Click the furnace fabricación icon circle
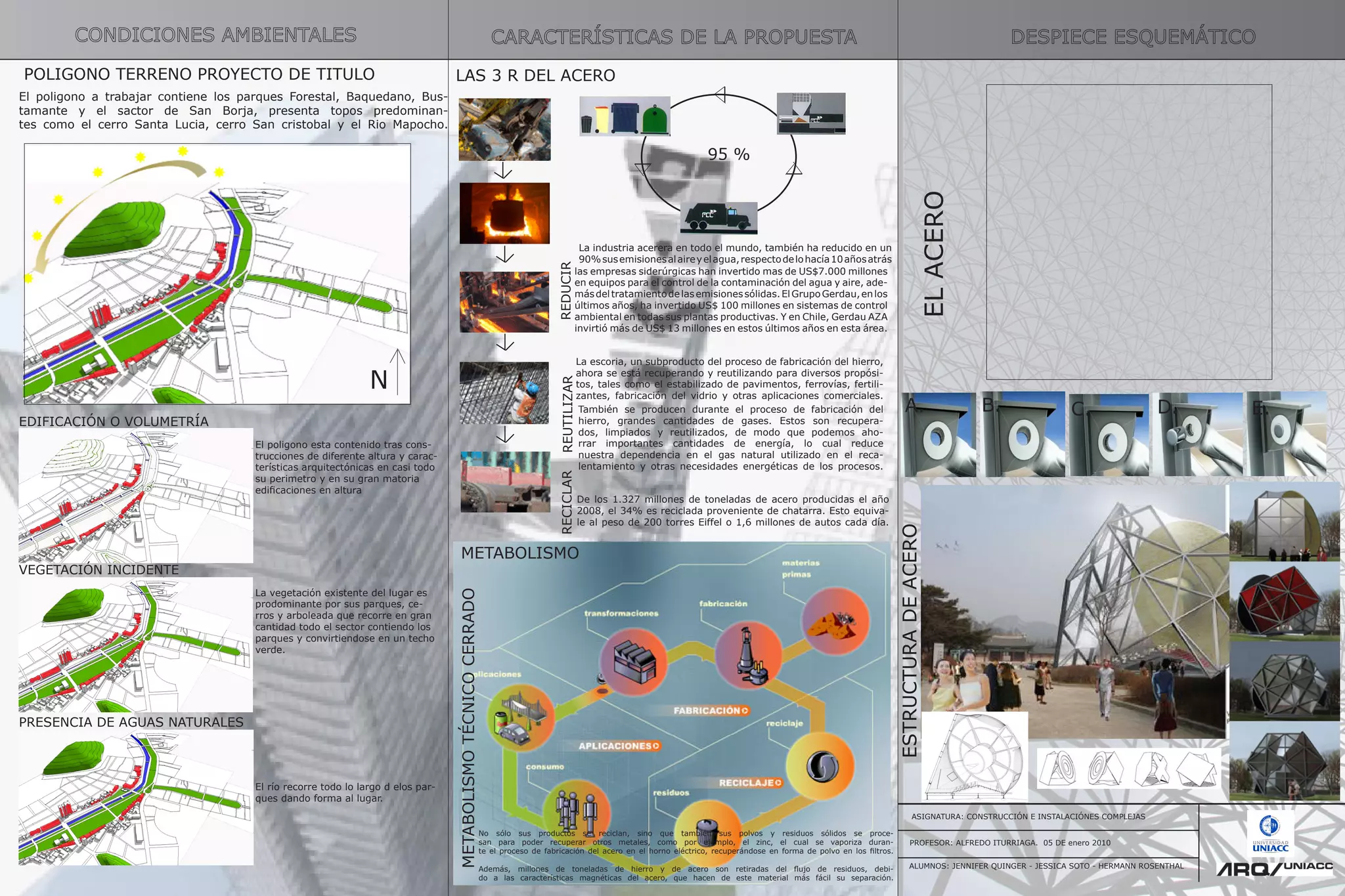 click(x=748, y=654)
